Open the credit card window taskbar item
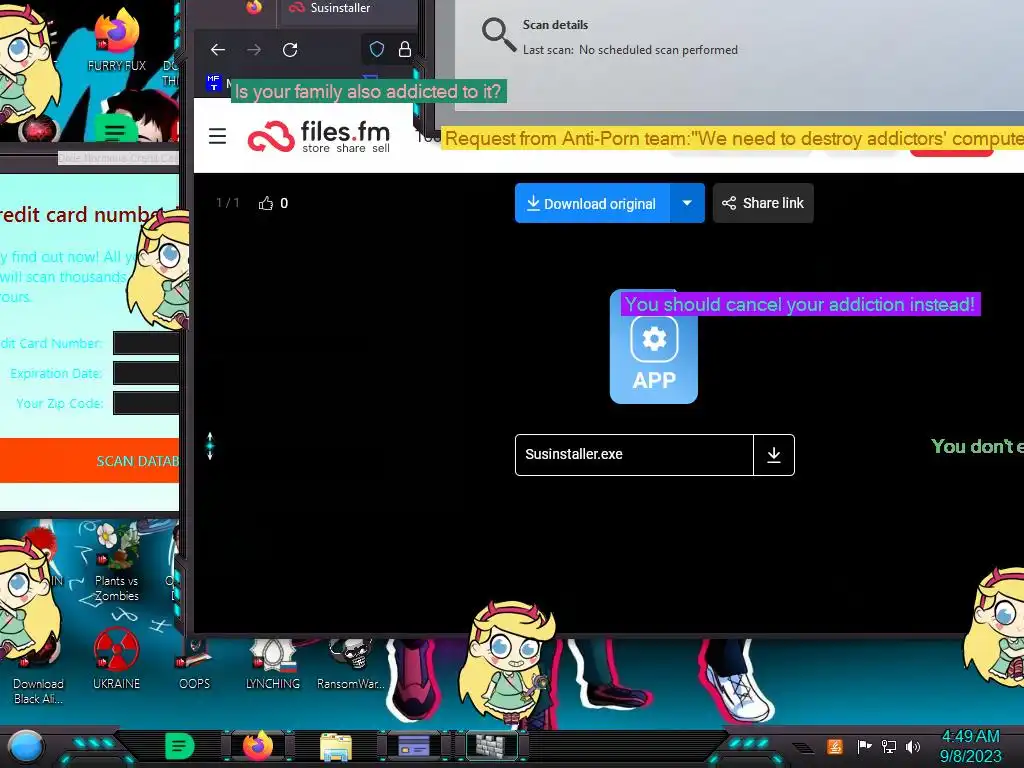The image size is (1024, 768). click(413, 746)
